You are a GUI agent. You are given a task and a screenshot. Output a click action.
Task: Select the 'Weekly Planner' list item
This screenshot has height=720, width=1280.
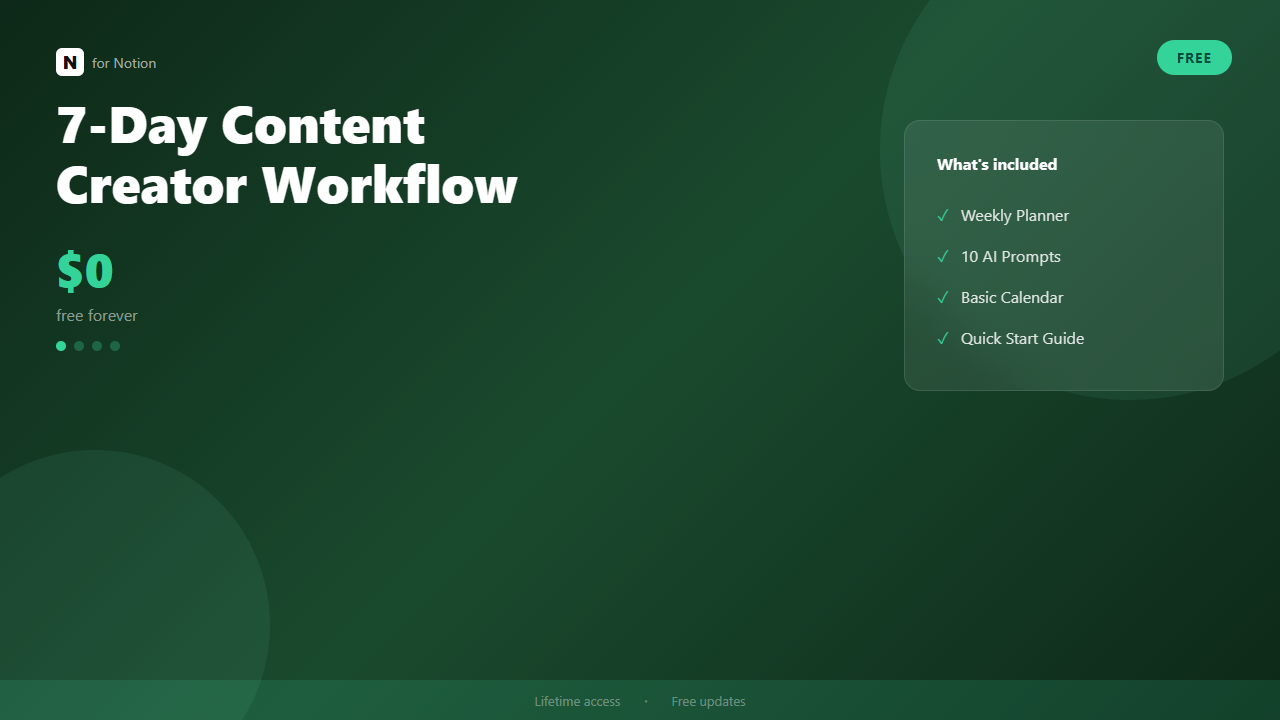pos(1014,215)
